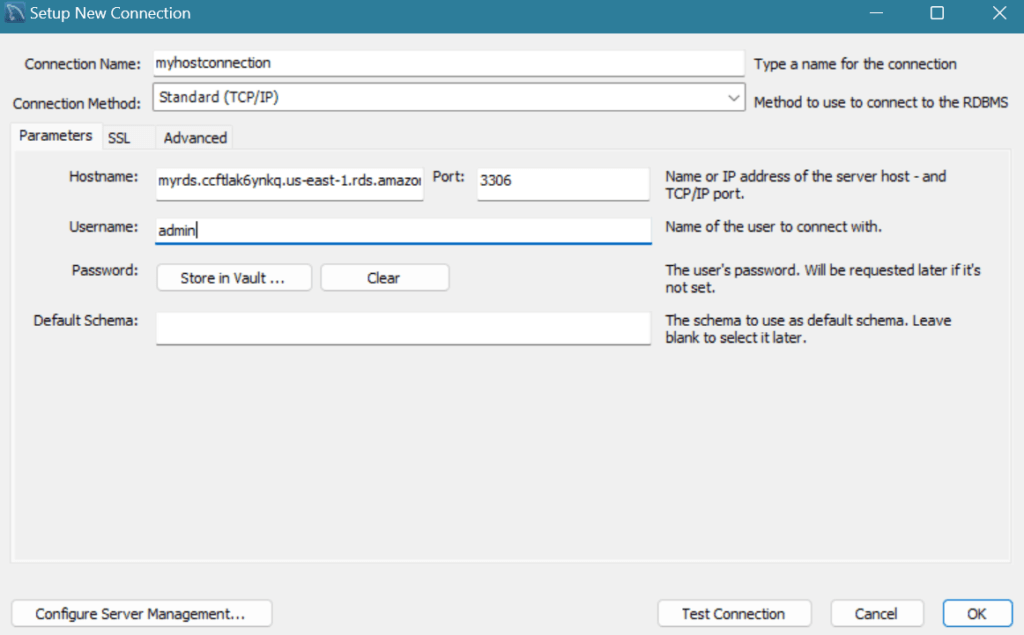Click 'Method to use to connect' hint text

881,103
